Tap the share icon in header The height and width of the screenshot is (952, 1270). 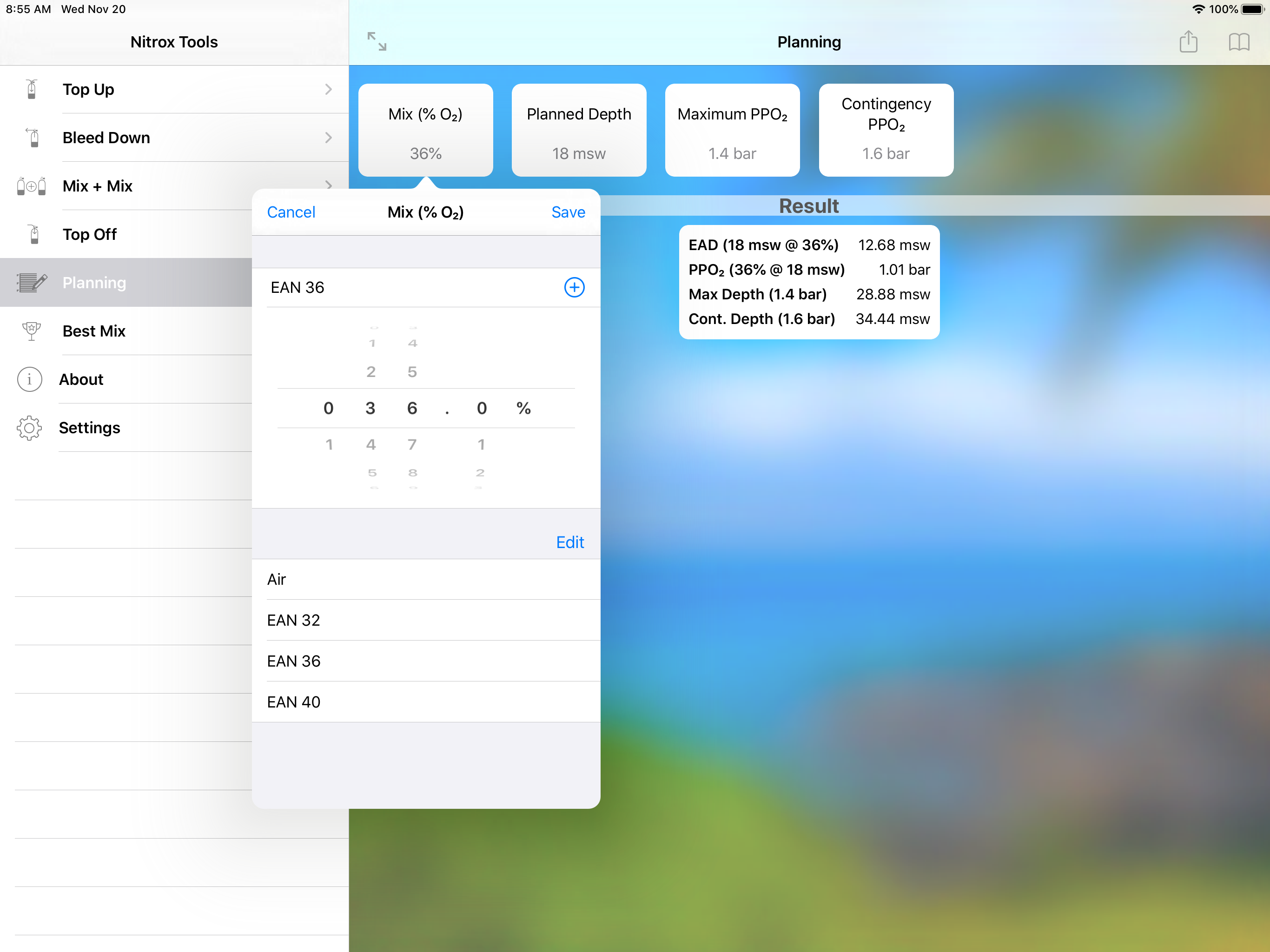(1188, 42)
